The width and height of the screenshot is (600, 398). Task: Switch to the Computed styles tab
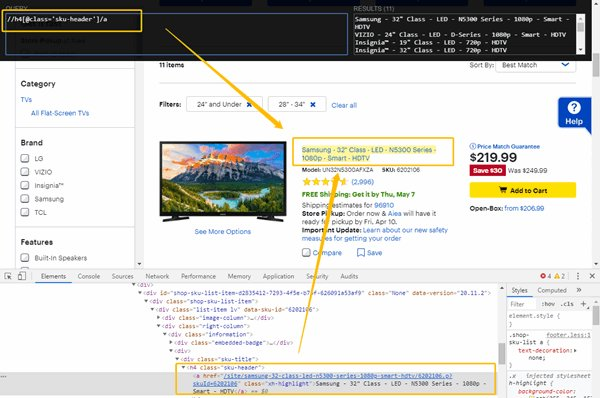pyautogui.click(x=552, y=290)
